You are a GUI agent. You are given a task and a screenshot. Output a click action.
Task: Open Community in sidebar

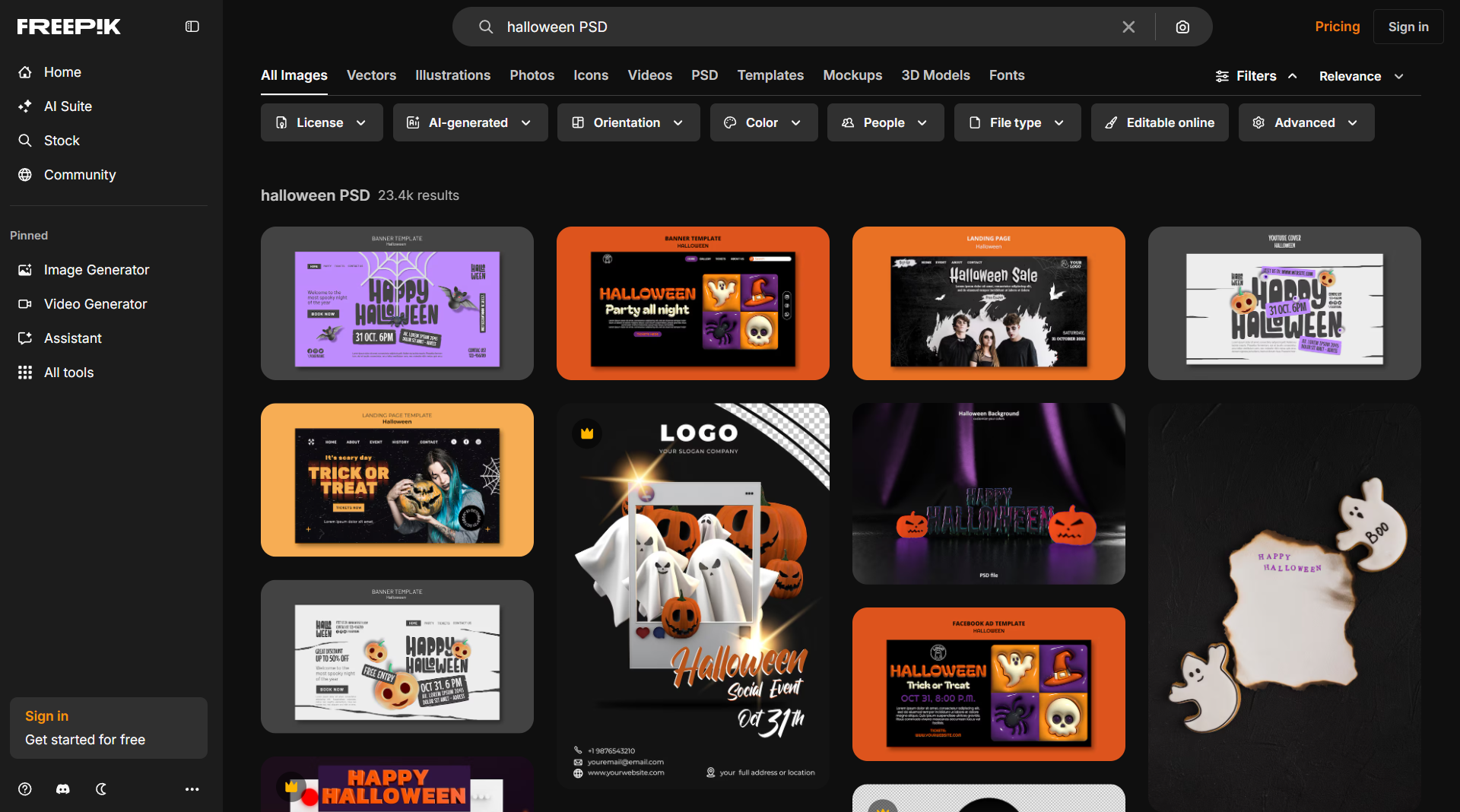[80, 175]
